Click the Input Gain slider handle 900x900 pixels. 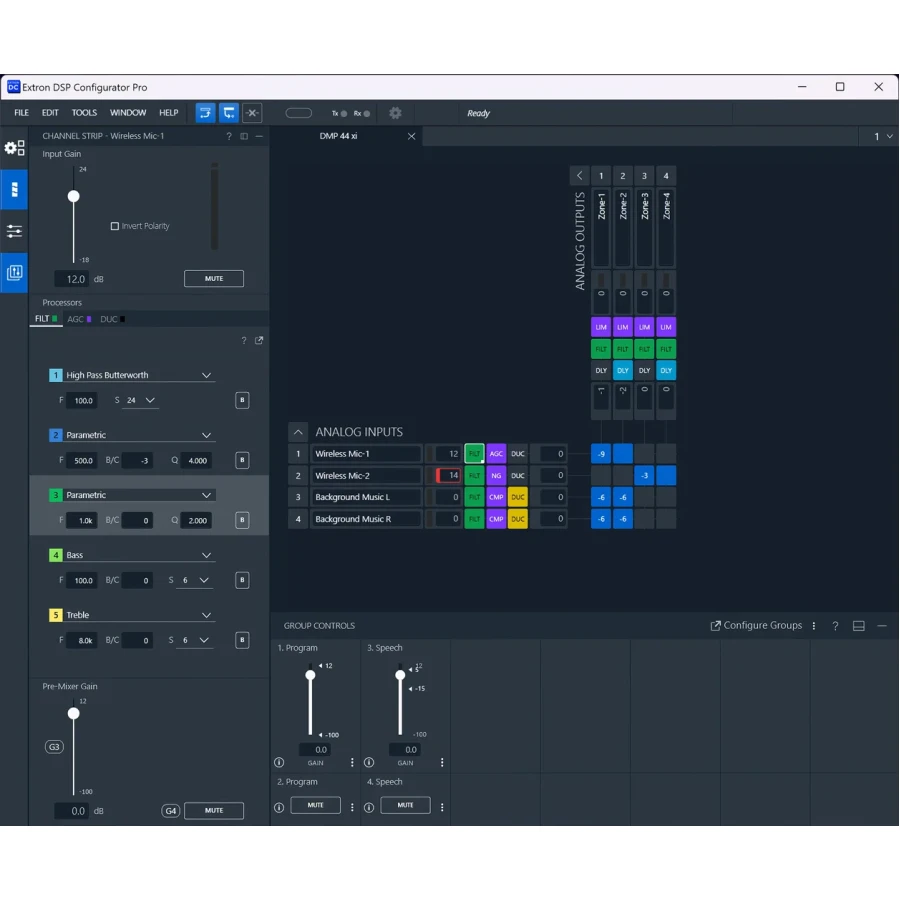tap(73, 196)
